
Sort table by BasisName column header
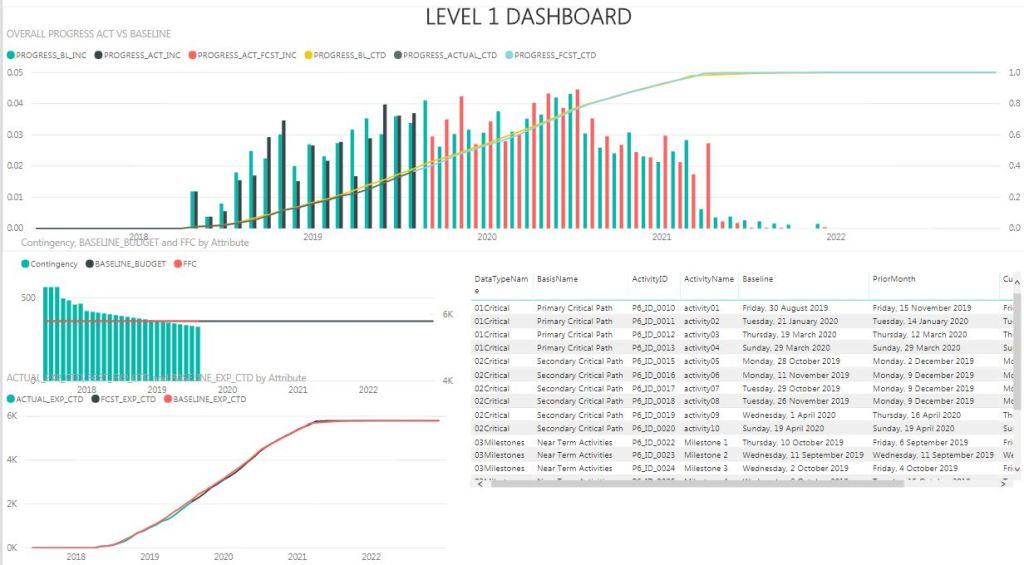coord(557,279)
